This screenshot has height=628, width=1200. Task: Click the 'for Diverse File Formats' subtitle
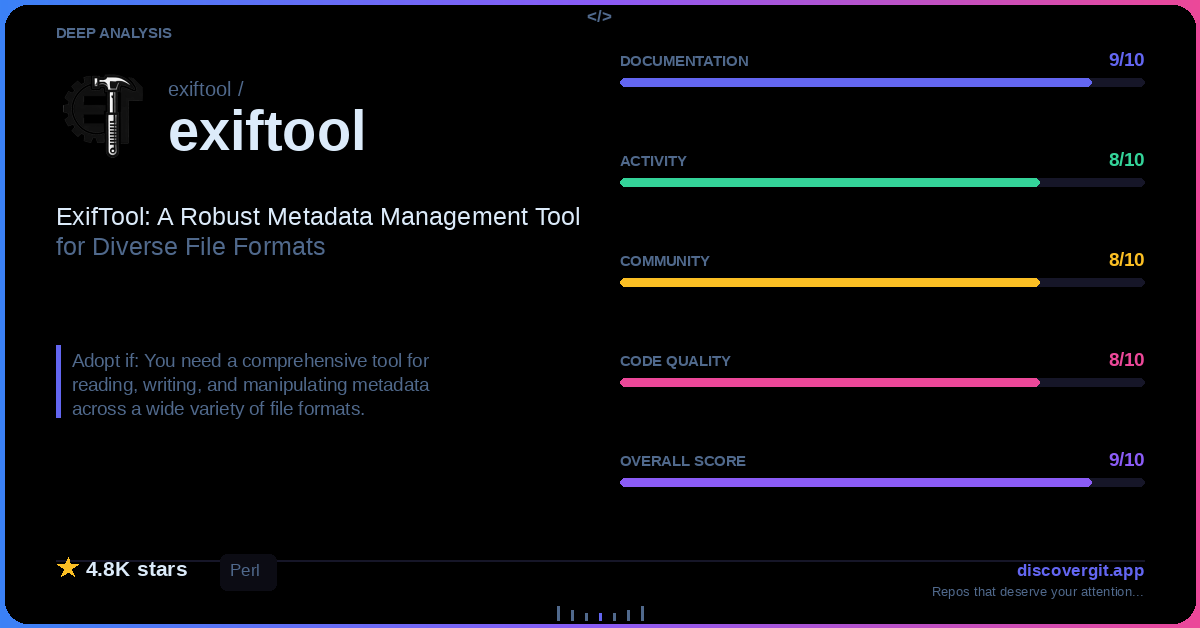[x=191, y=246]
